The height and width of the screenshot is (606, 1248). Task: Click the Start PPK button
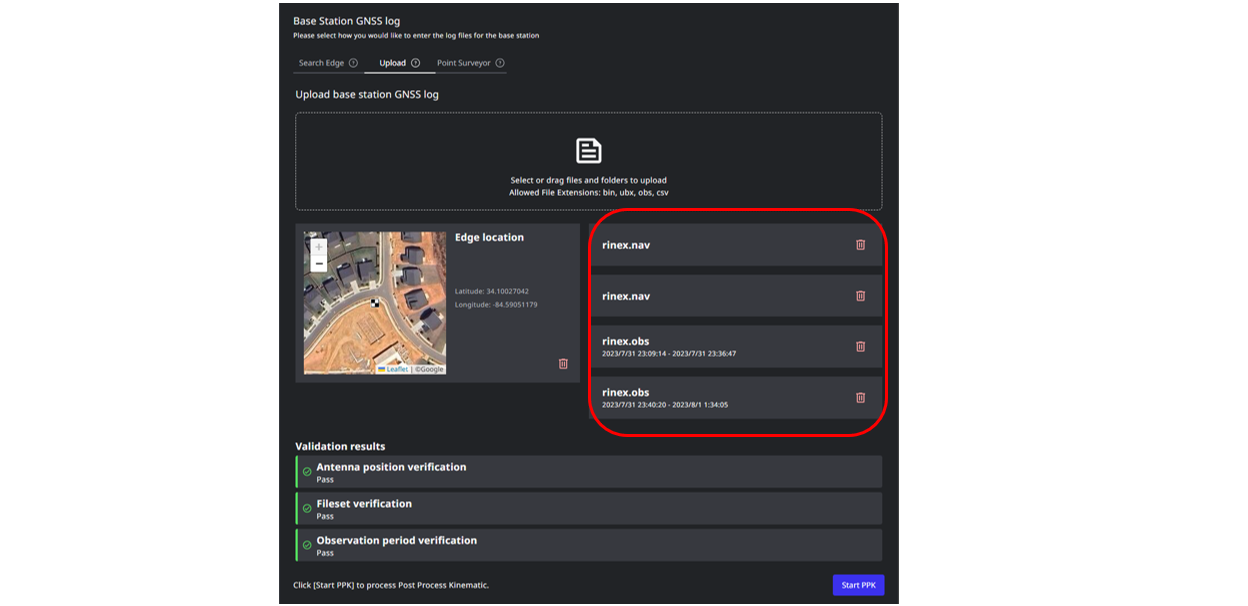[858, 585]
